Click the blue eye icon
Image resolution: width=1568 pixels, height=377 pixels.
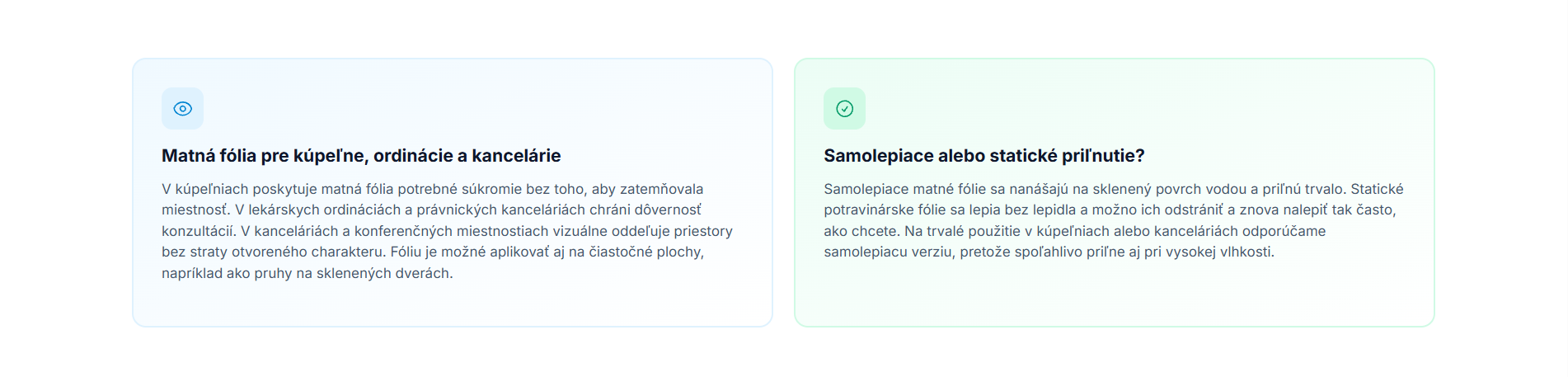coord(182,109)
